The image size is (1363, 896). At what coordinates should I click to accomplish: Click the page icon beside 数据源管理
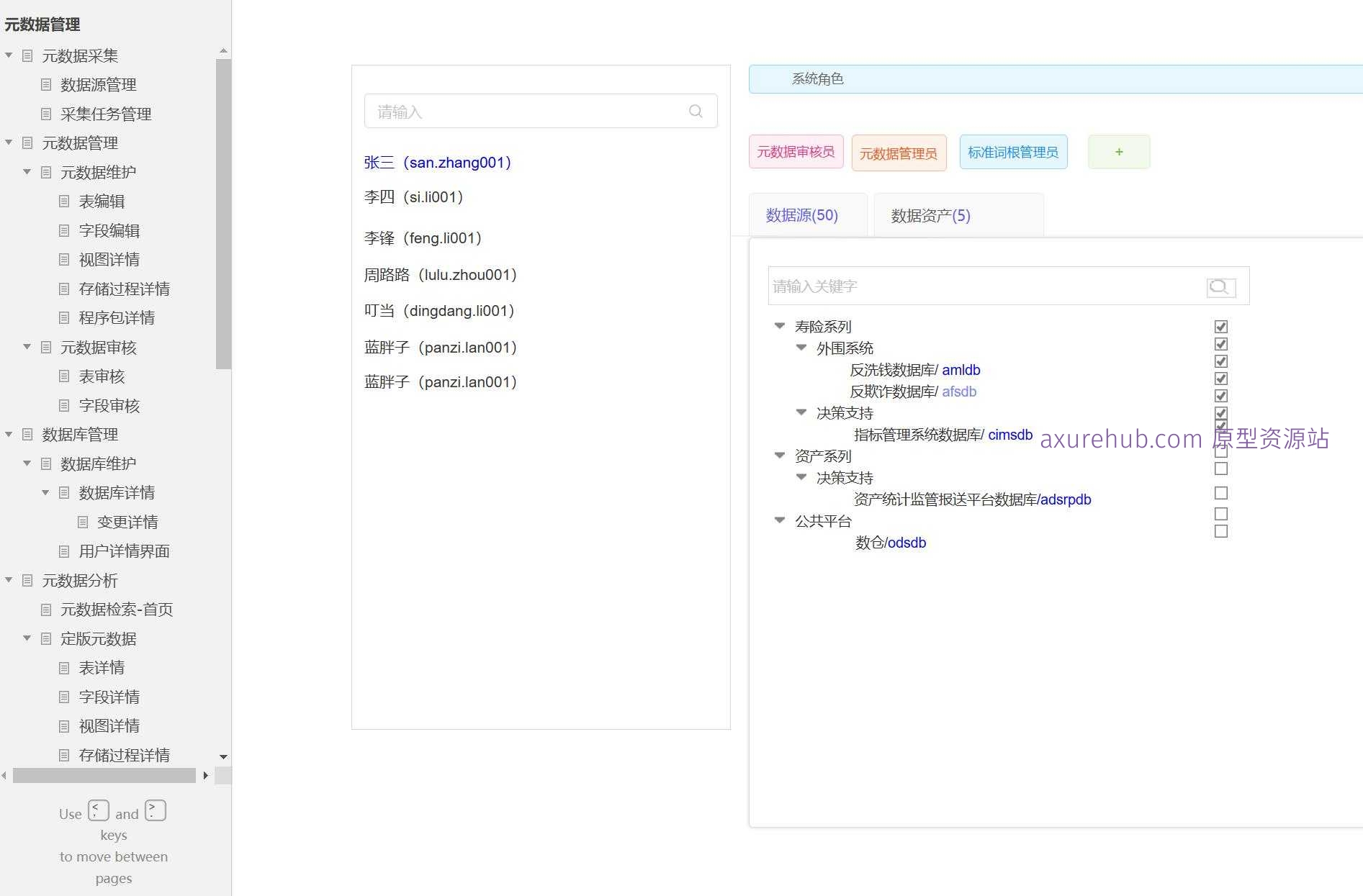(46, 84)
